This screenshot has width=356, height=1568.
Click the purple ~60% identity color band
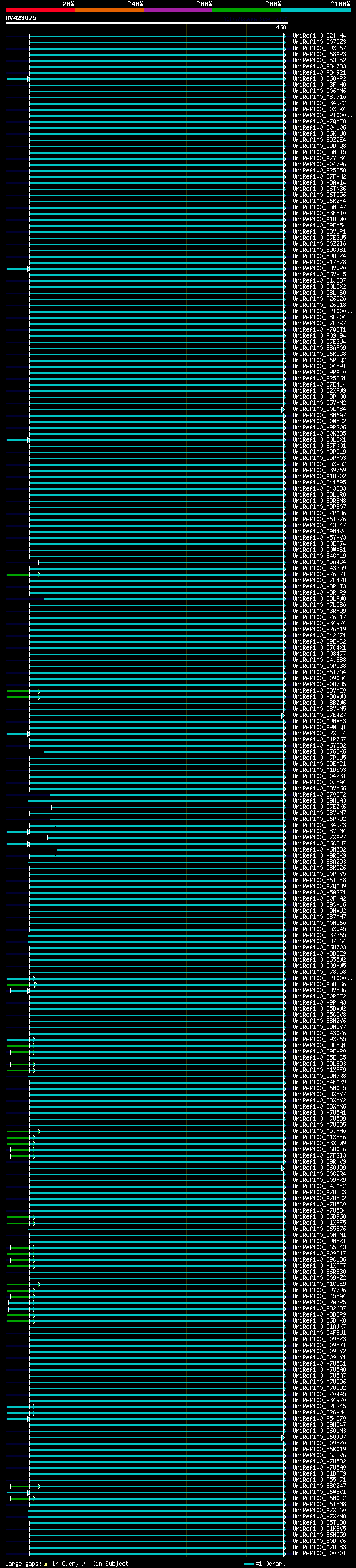pos(177,10)
